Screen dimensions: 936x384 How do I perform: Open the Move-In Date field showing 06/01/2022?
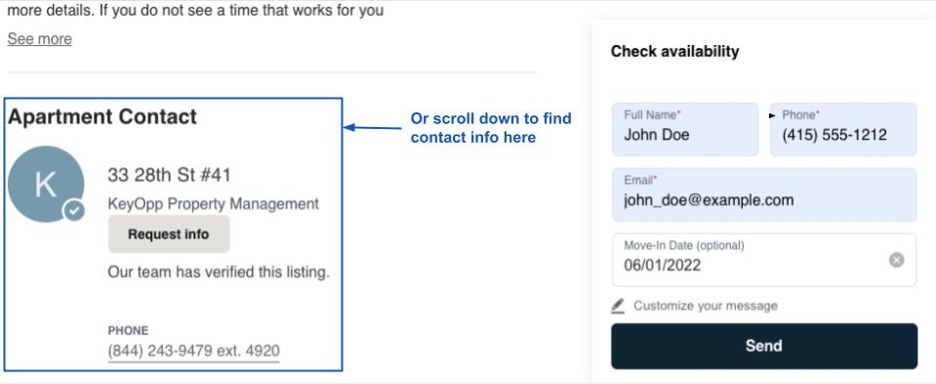pyautogui.click(x=764, y=260)
